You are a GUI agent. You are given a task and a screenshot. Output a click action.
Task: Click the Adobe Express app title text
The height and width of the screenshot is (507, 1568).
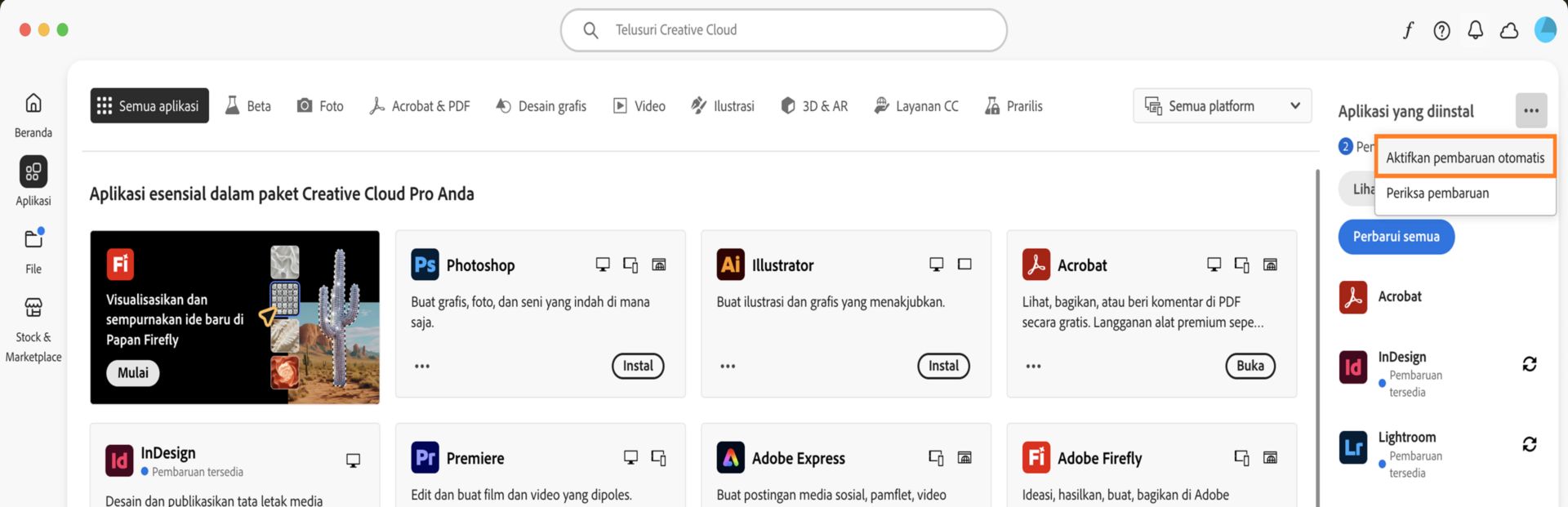798,458
